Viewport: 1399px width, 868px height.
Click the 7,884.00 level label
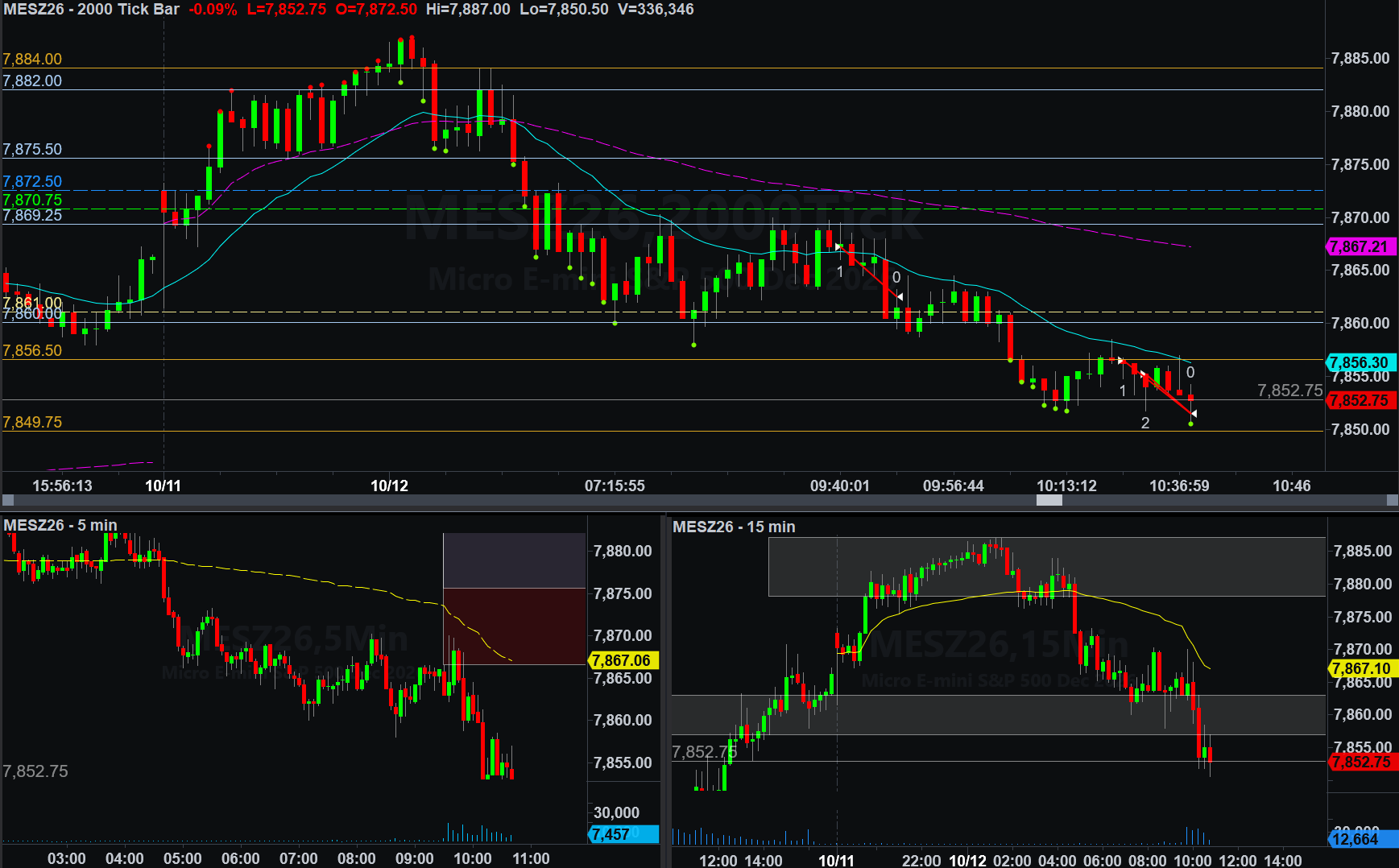tap(32, 59)
